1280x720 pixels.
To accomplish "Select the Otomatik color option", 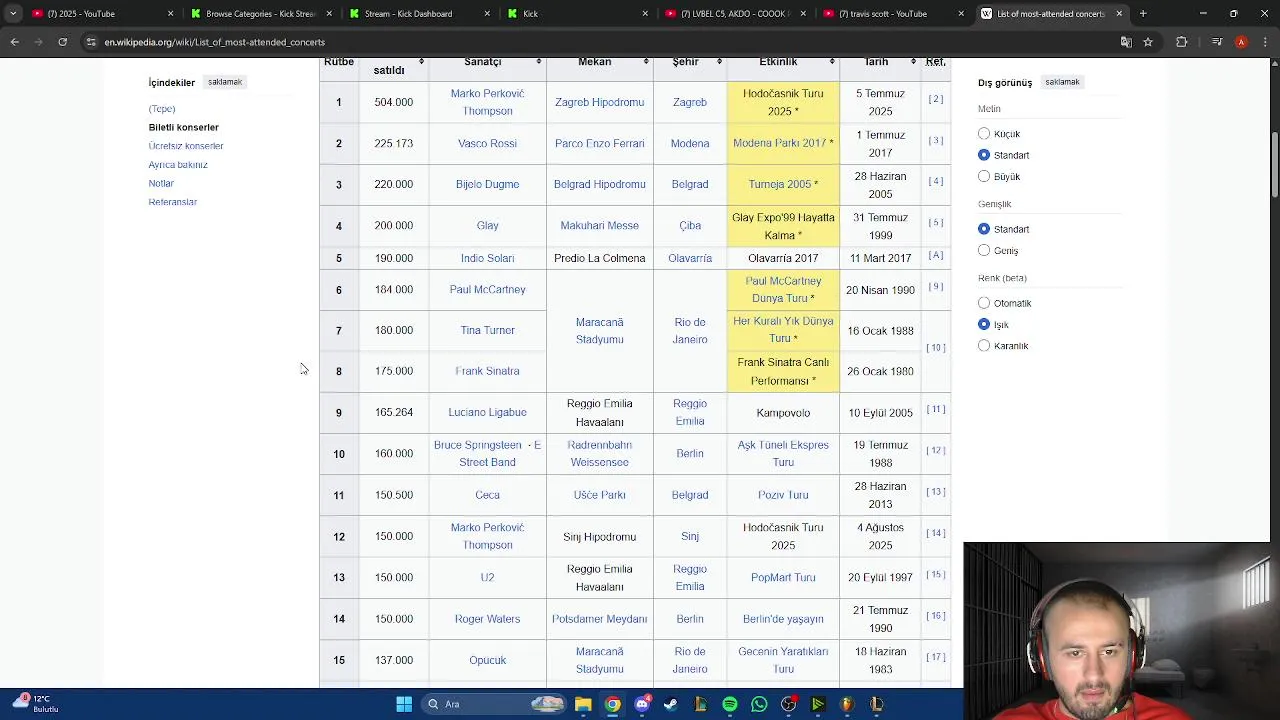I will [x=984, y=303].
